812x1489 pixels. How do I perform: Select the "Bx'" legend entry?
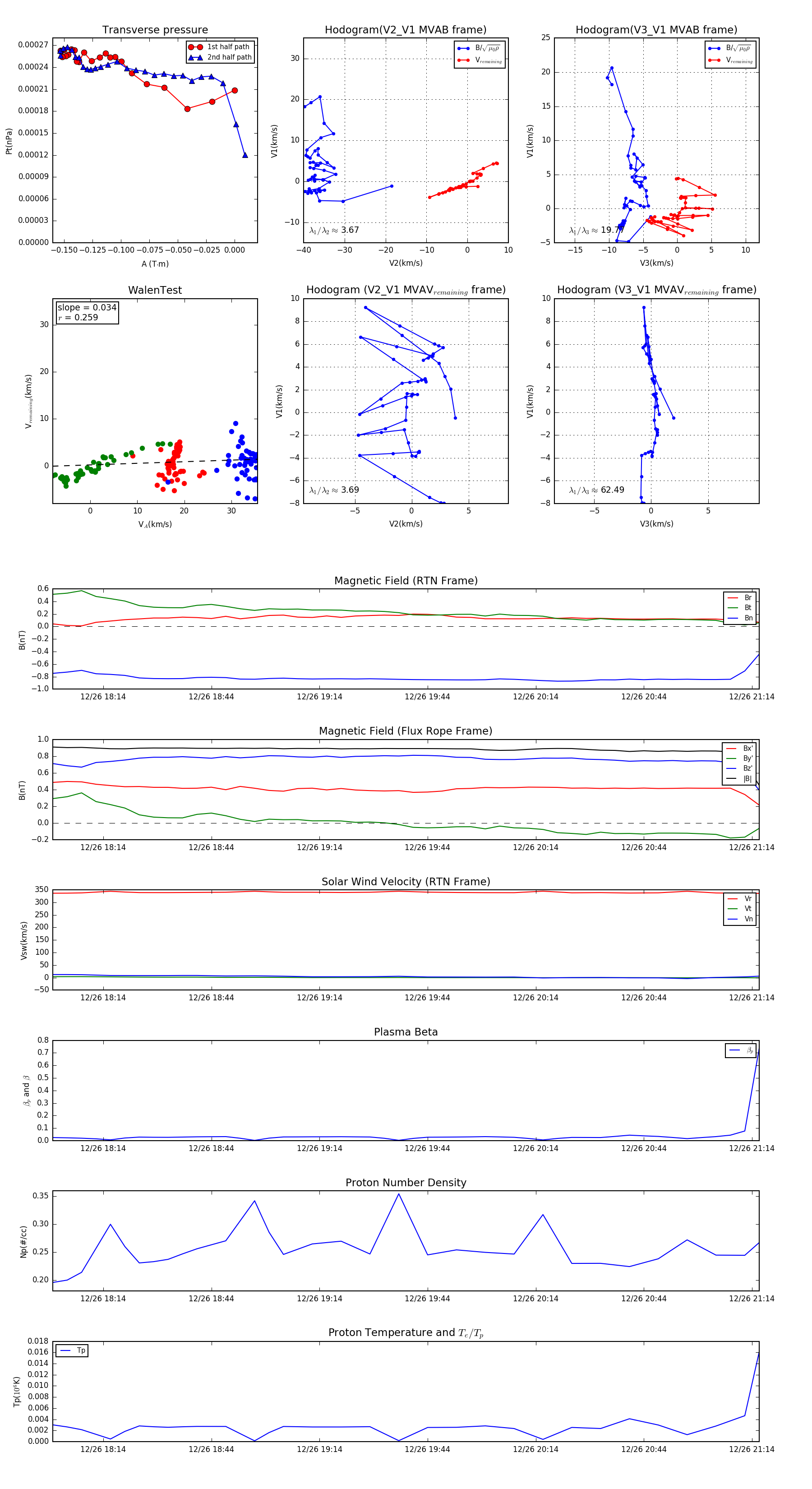pos(739,749)
